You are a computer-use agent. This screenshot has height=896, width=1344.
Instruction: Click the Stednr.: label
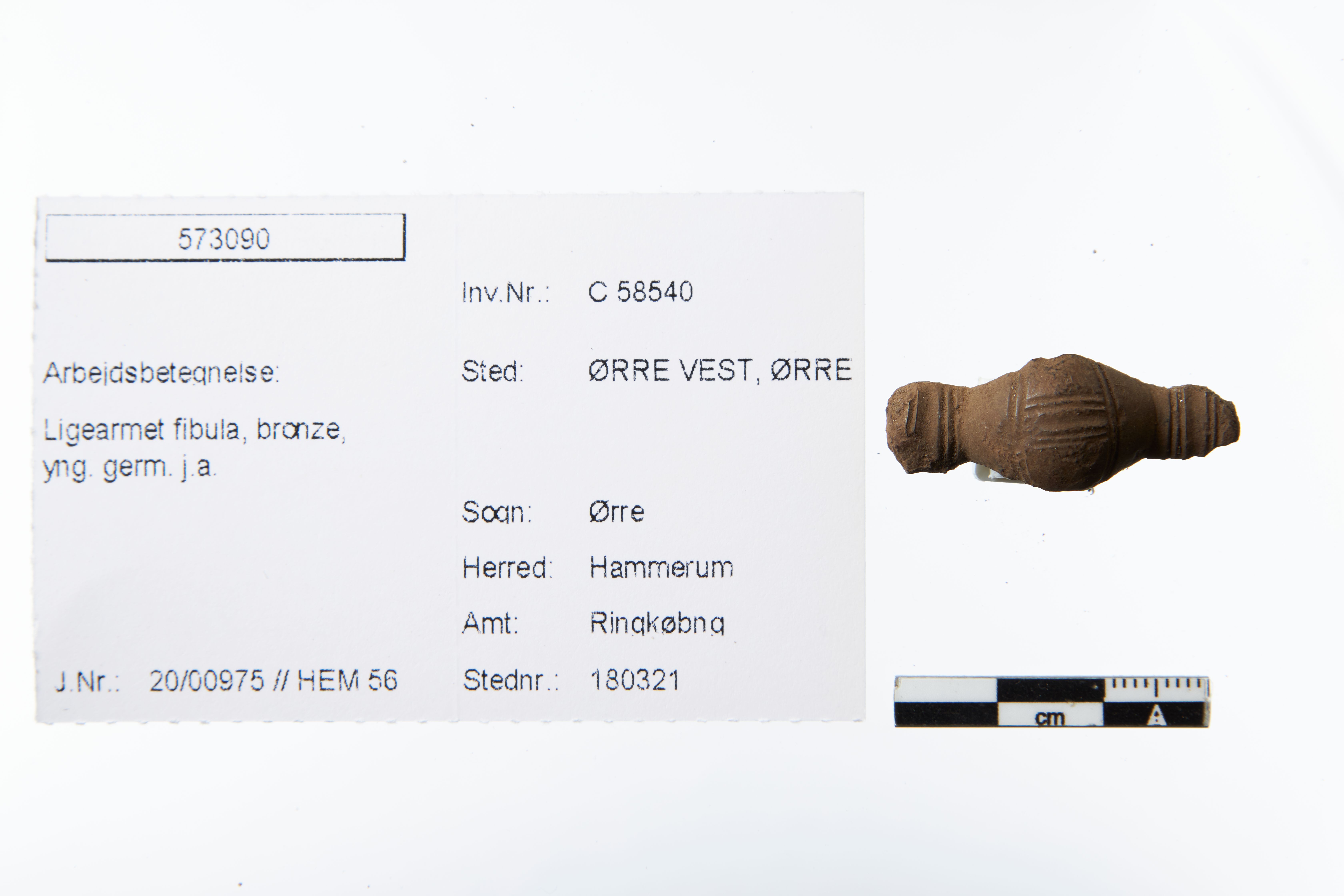[510, 680]
